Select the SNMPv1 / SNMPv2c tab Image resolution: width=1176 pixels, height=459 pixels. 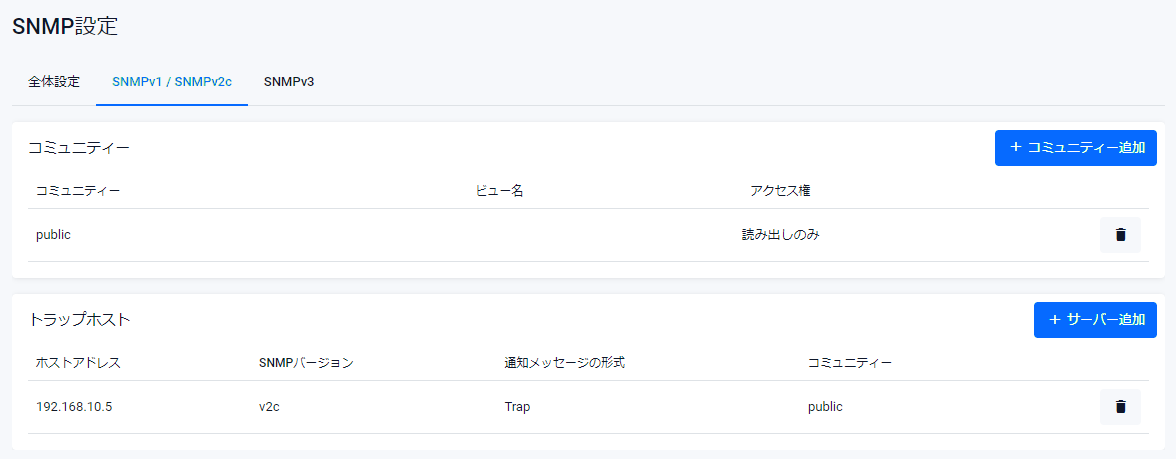pyautogui.click(x=172, y=82)
